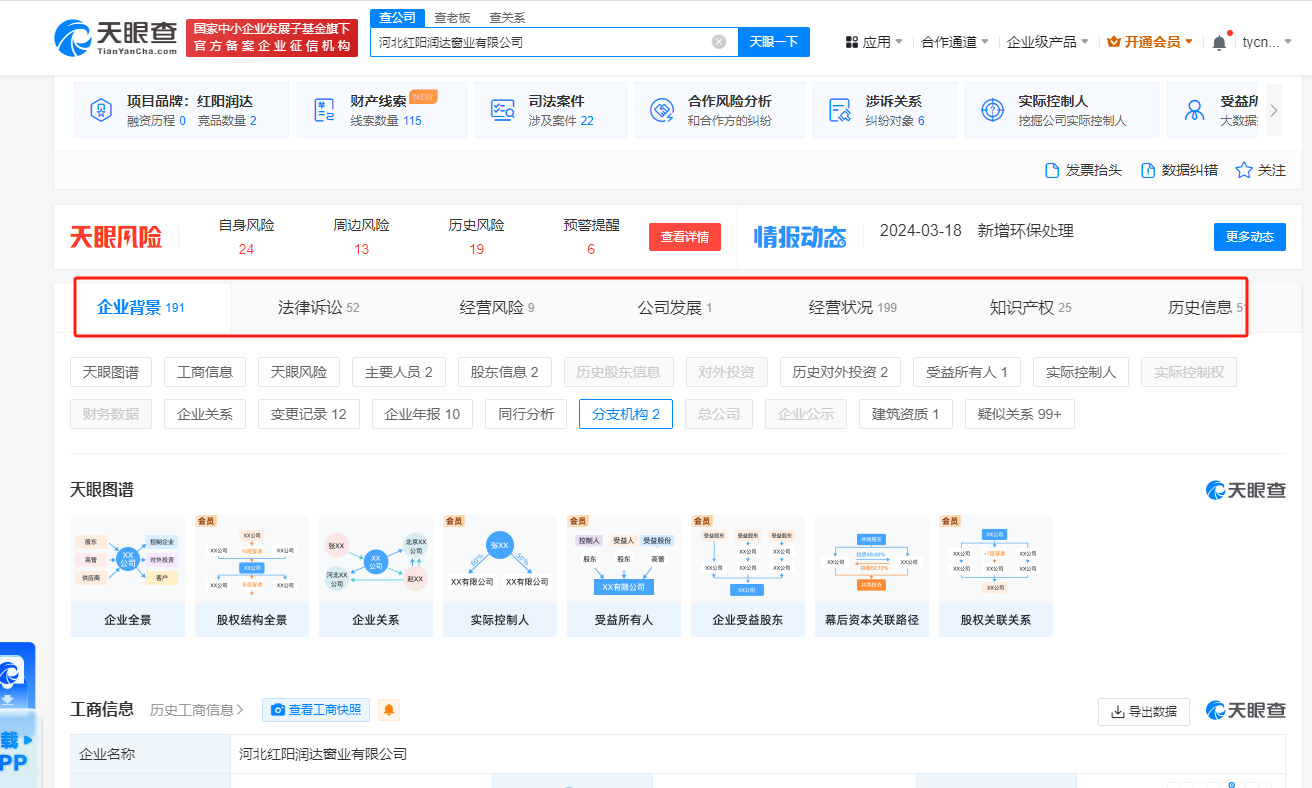Open the 企业受益股东 graph thumbnail

click(x=748, y=576)
